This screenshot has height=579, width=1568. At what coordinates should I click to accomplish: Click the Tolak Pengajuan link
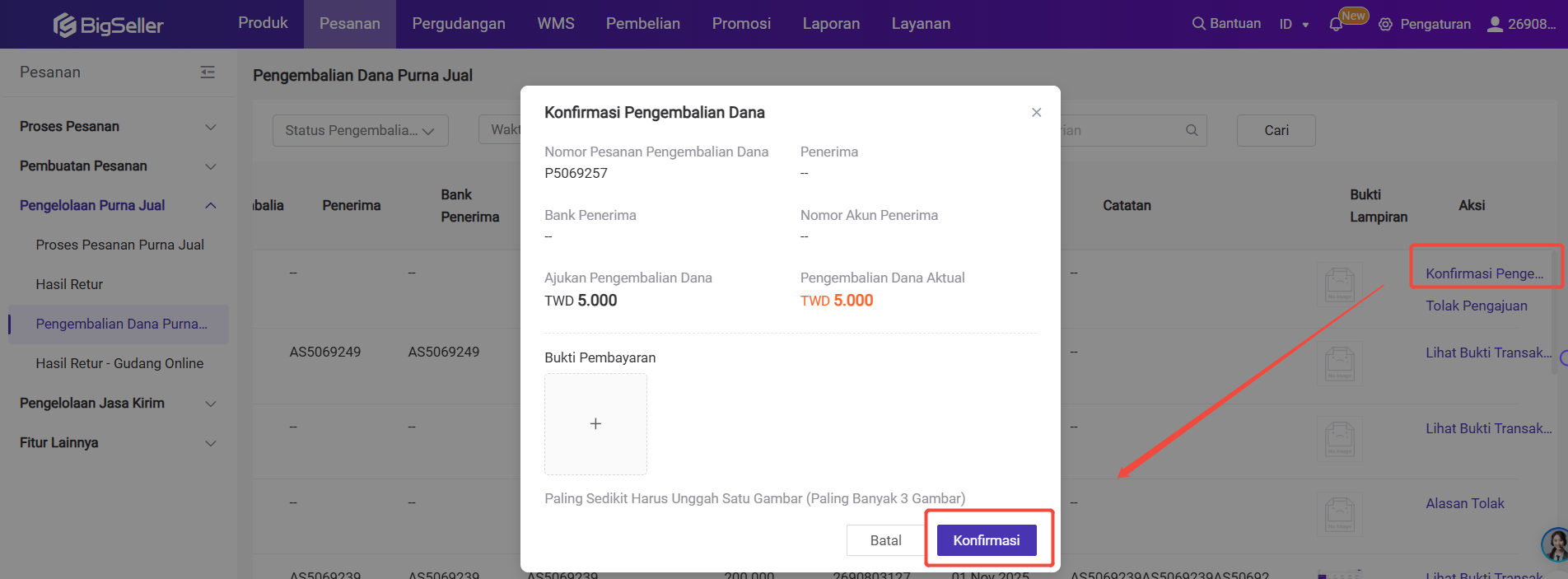click(1476, 306)
